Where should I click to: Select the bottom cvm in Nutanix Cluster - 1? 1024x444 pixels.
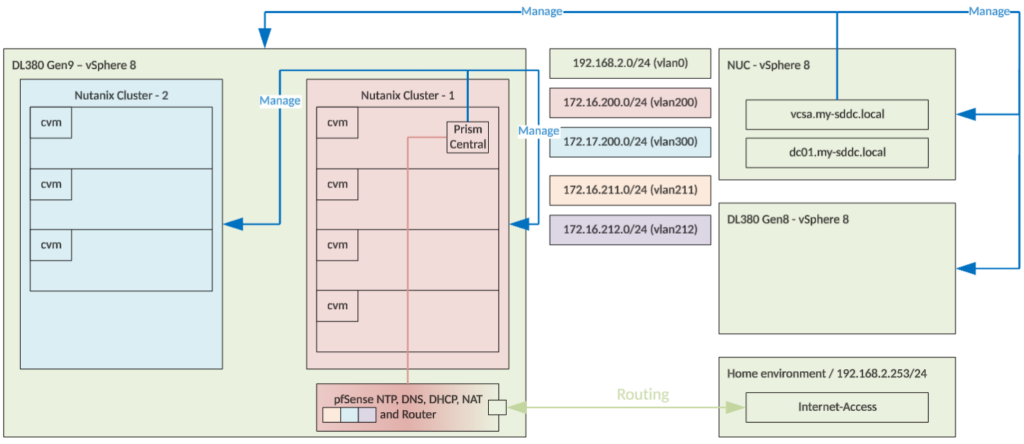336,305
